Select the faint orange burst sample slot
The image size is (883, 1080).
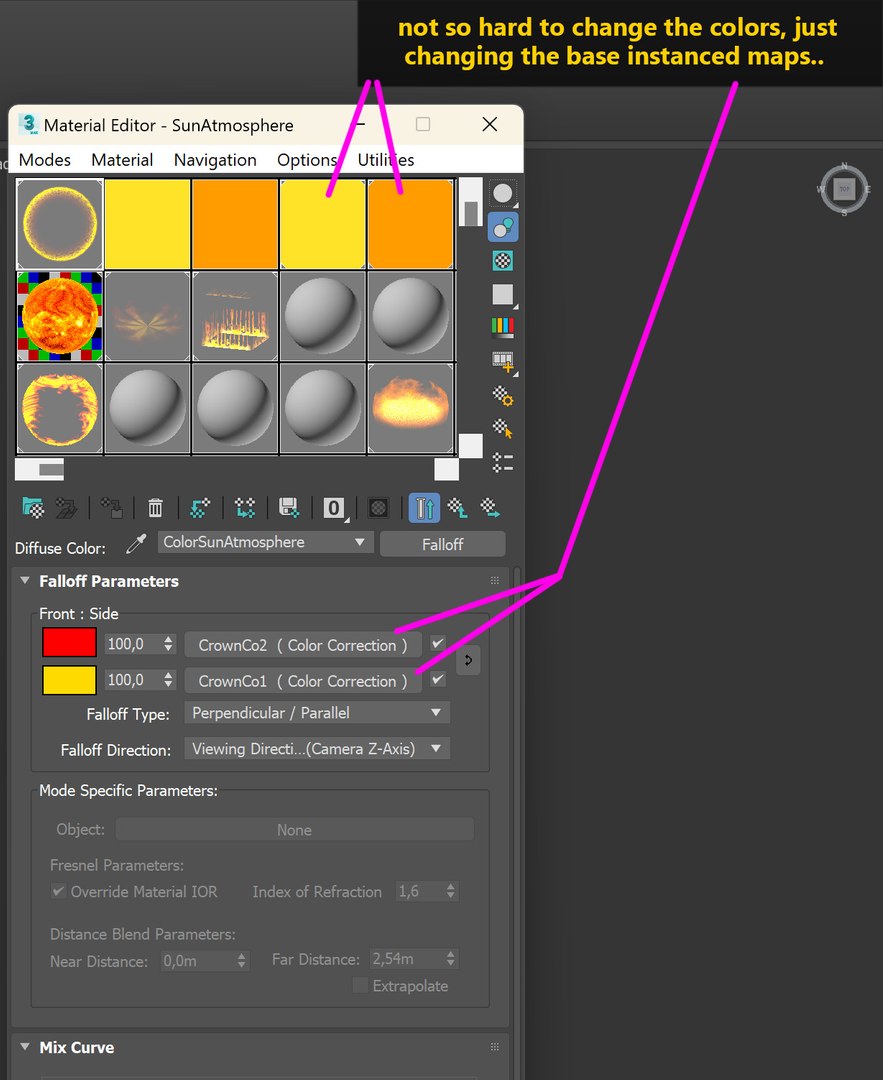[x=147, y=316]
